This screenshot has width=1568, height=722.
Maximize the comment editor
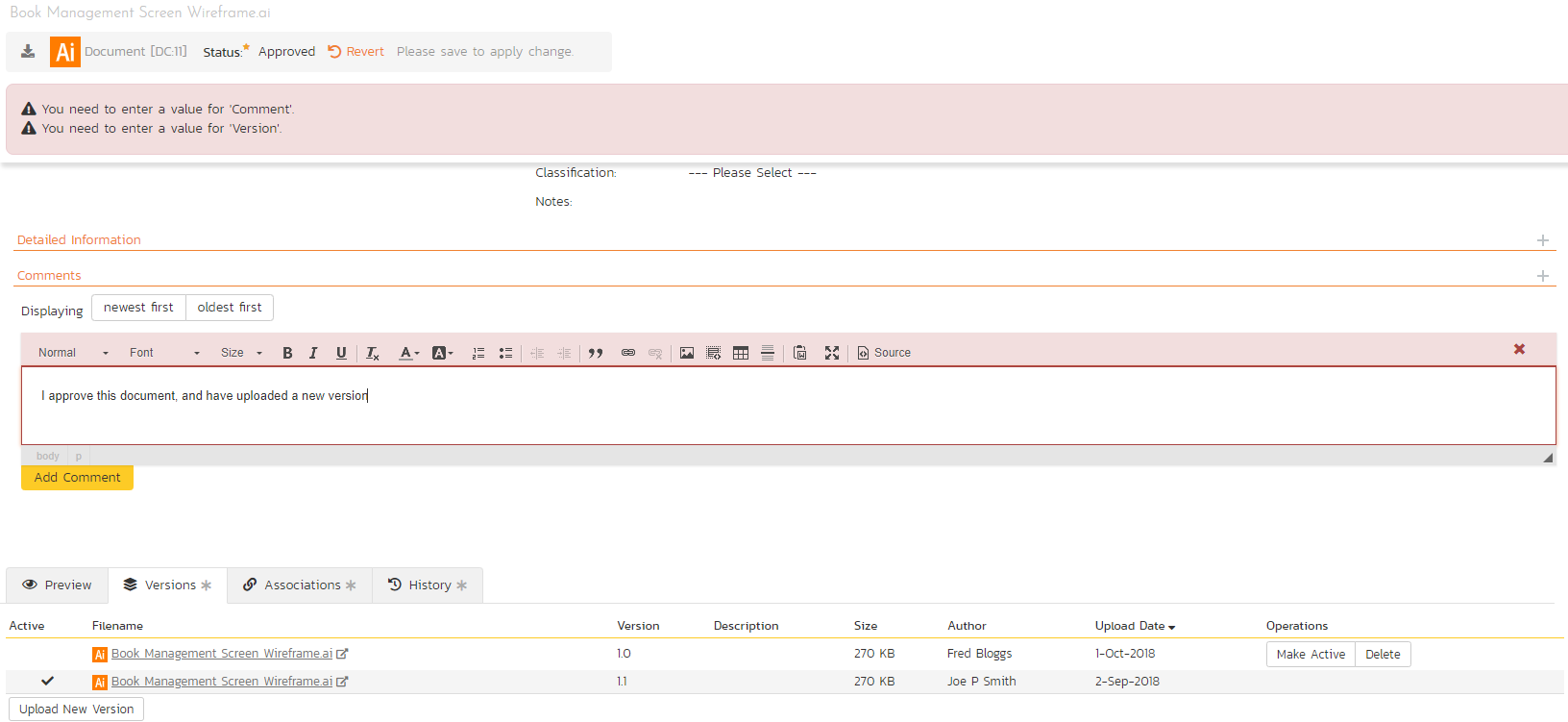[x=831, y=353]
